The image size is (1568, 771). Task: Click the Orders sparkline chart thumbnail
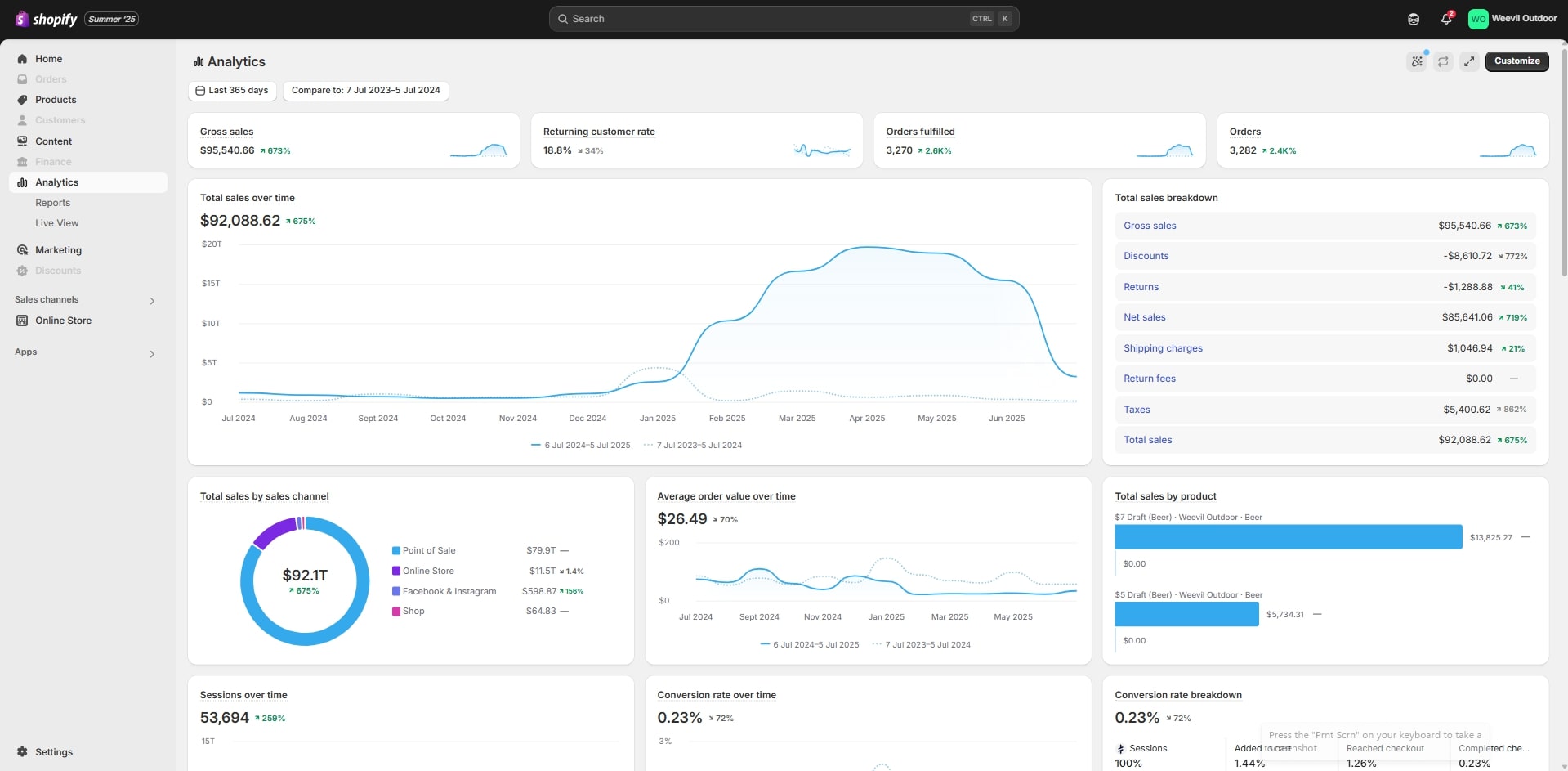coord(1508,150)
